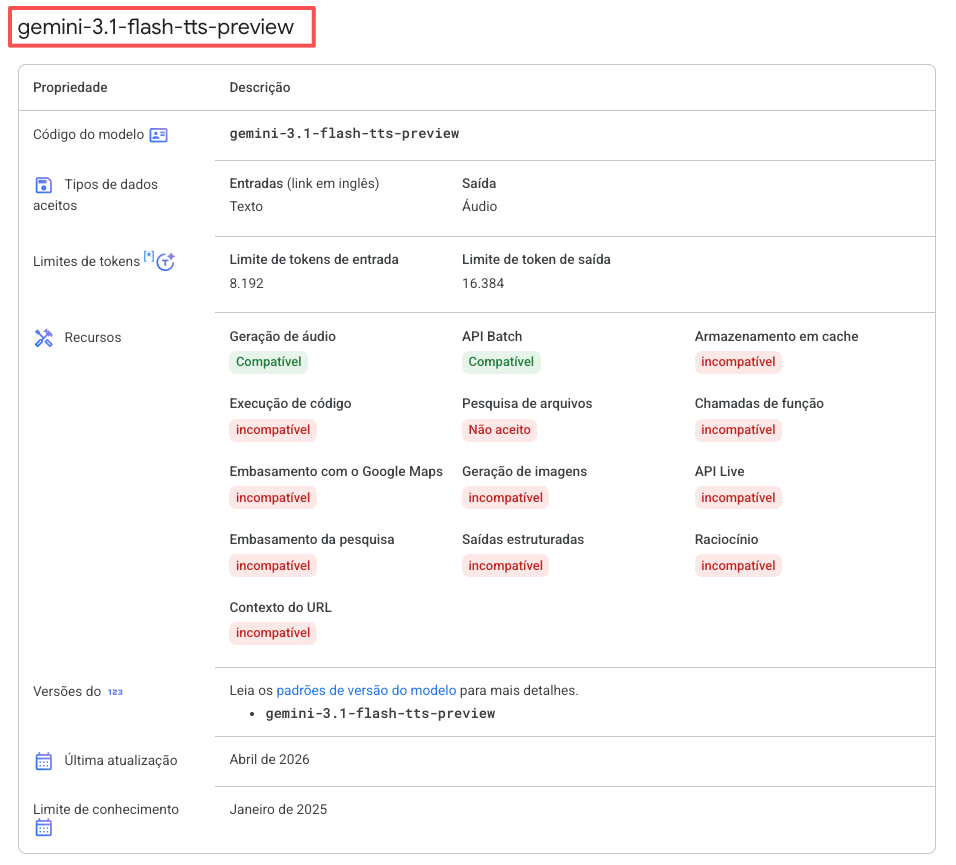956x865 pixels.
Task: Click the Descrição column header
Action: point(260,88)
